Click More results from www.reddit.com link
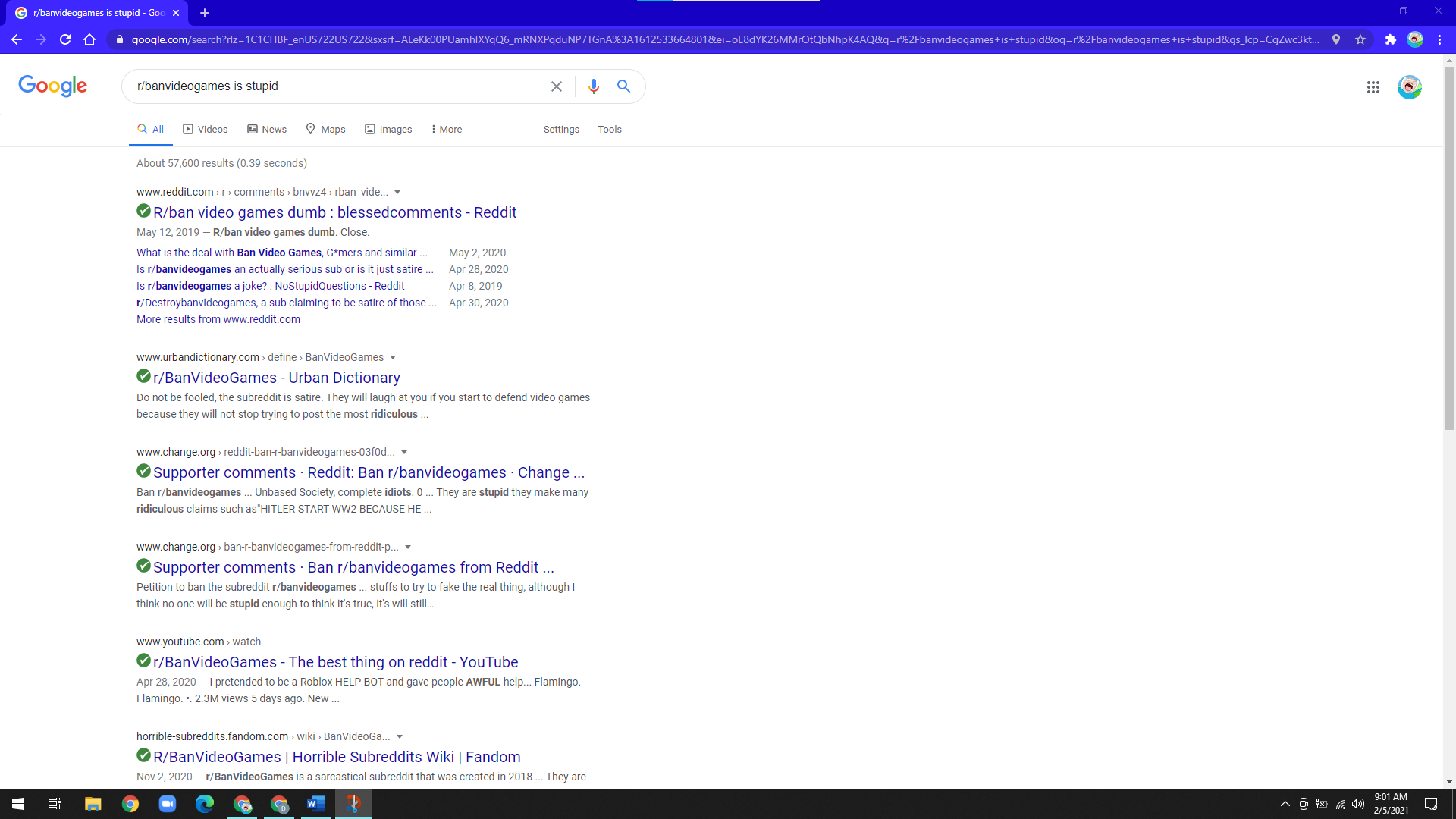Screen dimensions: 1456x819 click(x=218, y=319)
